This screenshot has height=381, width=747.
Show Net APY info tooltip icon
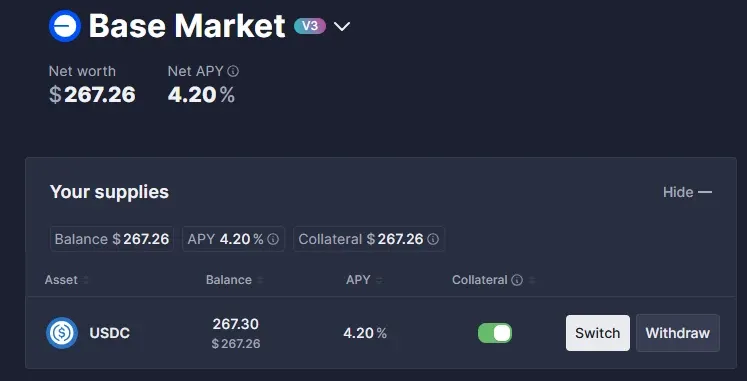pyautogui.click(x=233, y=71)
